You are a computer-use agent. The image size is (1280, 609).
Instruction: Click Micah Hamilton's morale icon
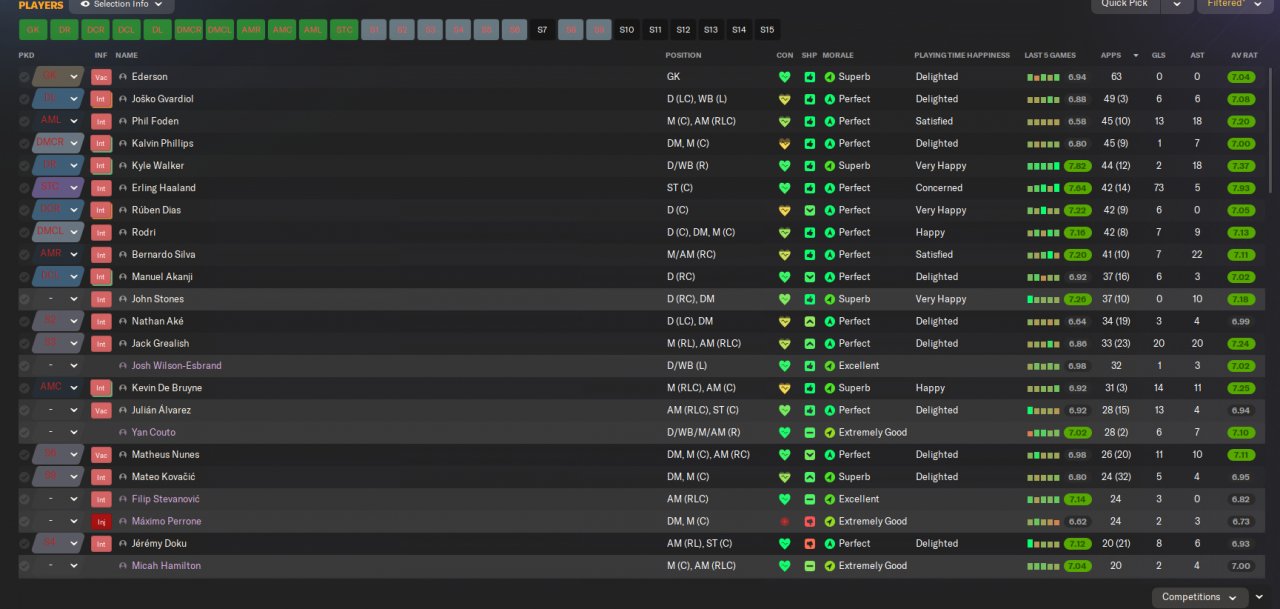(x=829, y=566)
